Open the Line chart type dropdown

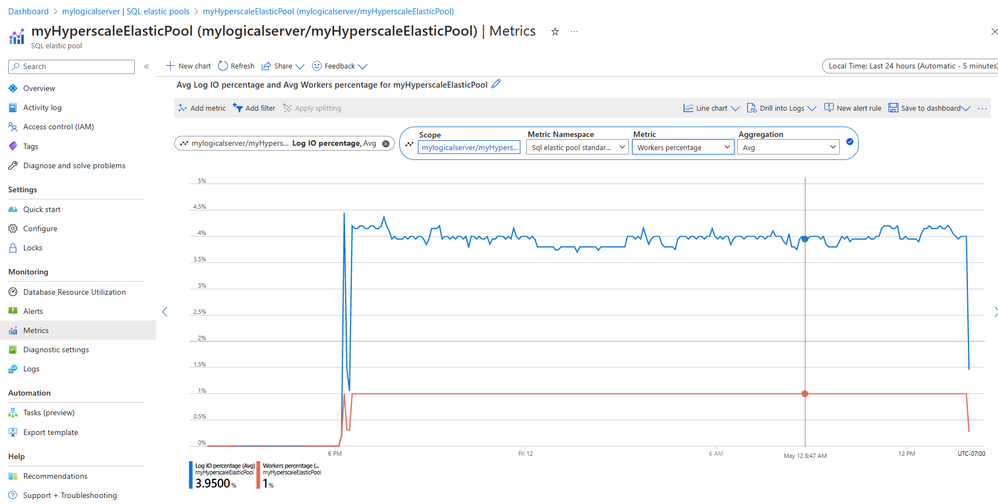point(712,108)
